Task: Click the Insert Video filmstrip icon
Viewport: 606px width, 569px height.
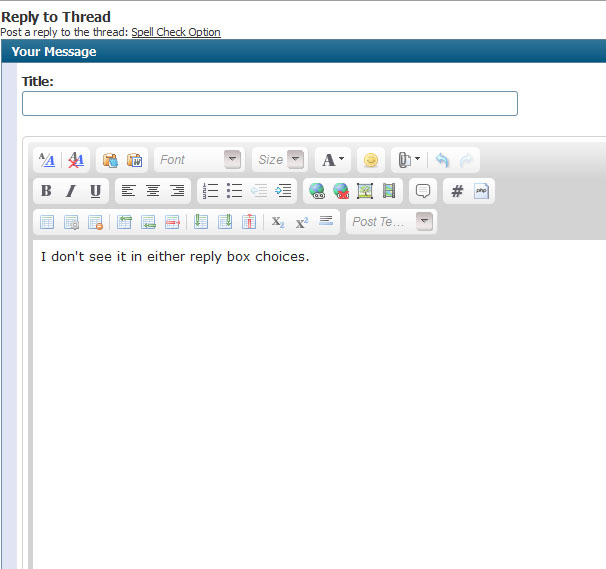Action: pyautogui.click(x=389, y=191)
